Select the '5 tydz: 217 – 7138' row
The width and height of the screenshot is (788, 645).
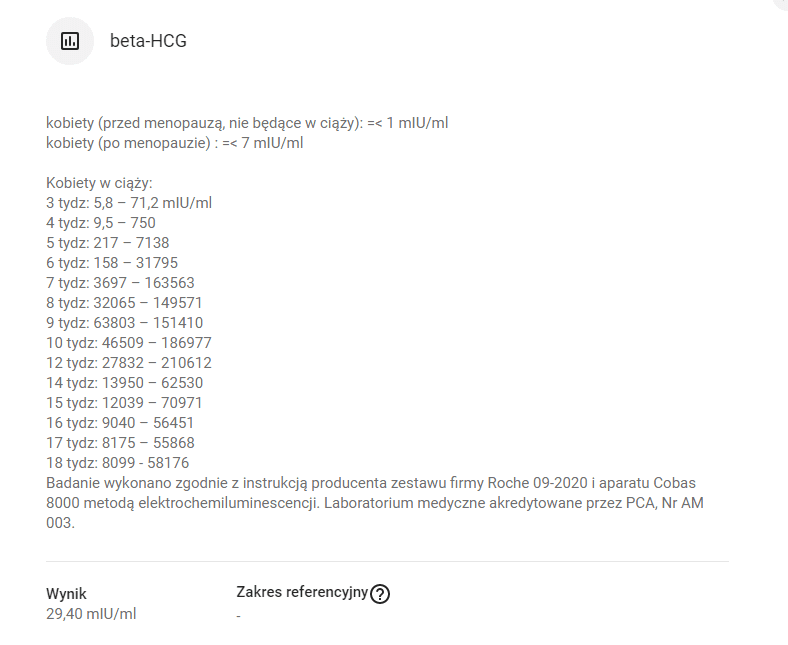(108, 243)
